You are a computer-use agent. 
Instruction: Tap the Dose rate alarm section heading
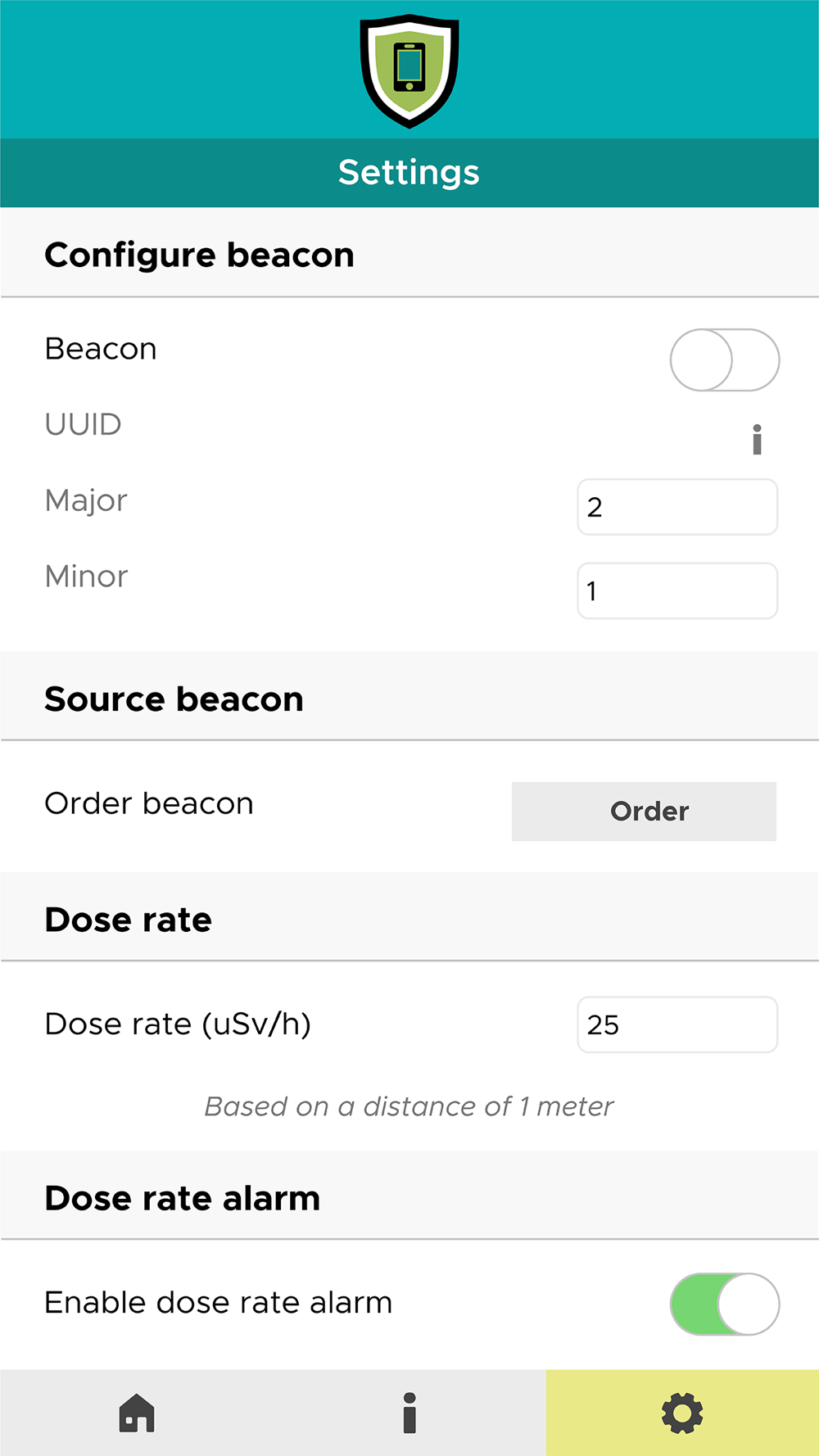[182, 1198]
